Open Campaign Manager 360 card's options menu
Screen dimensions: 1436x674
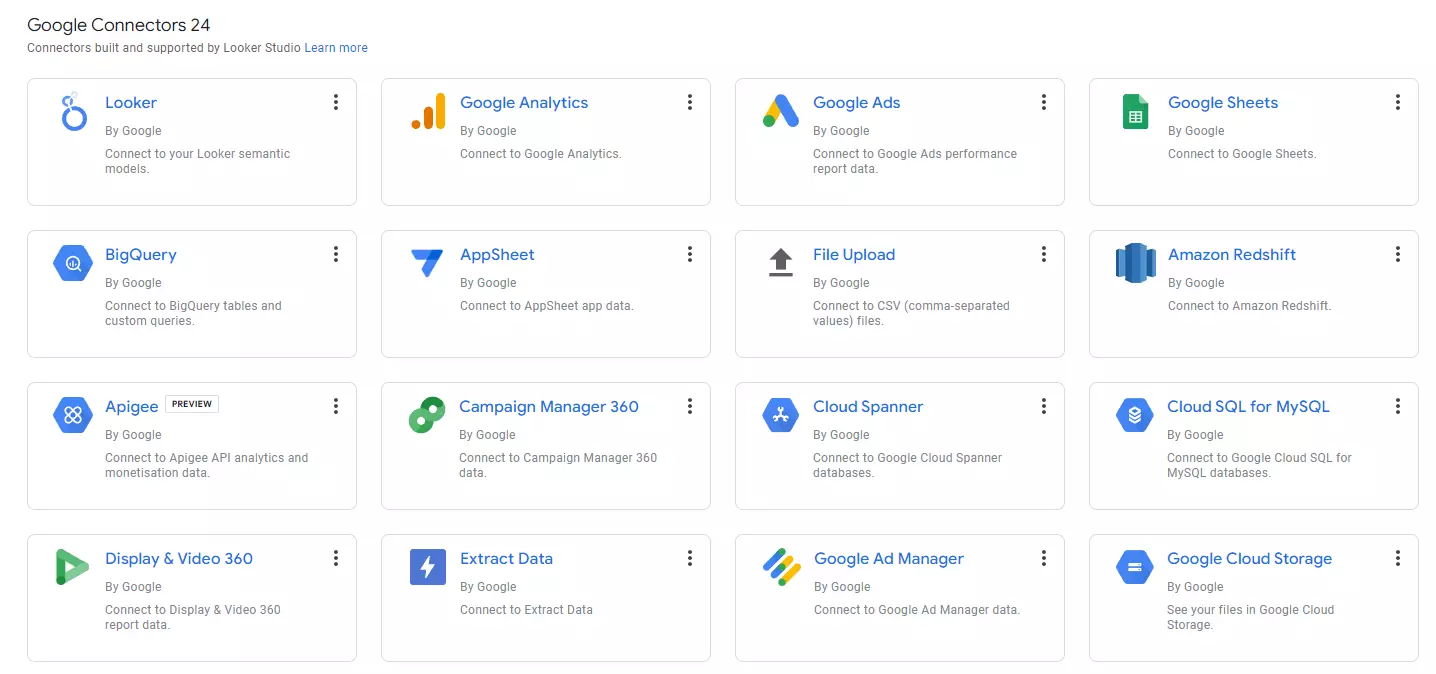pos(690,406)
